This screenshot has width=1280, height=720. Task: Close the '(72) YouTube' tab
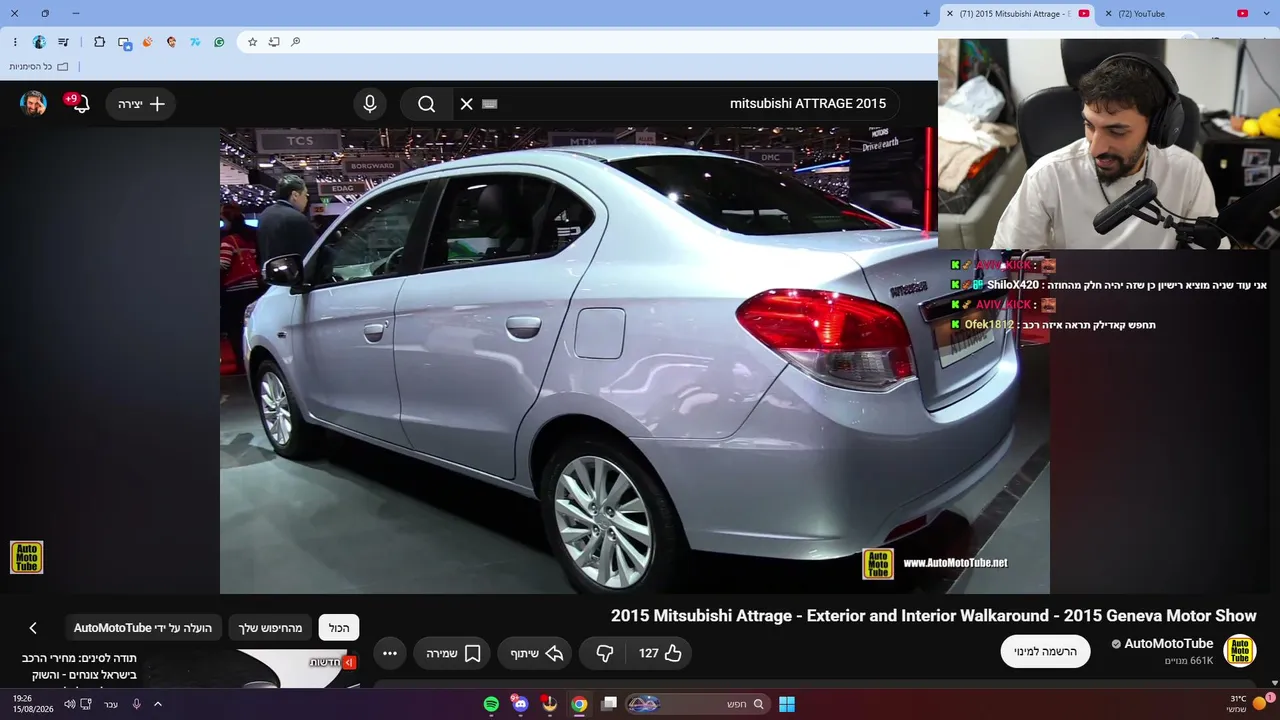pos(1108,14)
